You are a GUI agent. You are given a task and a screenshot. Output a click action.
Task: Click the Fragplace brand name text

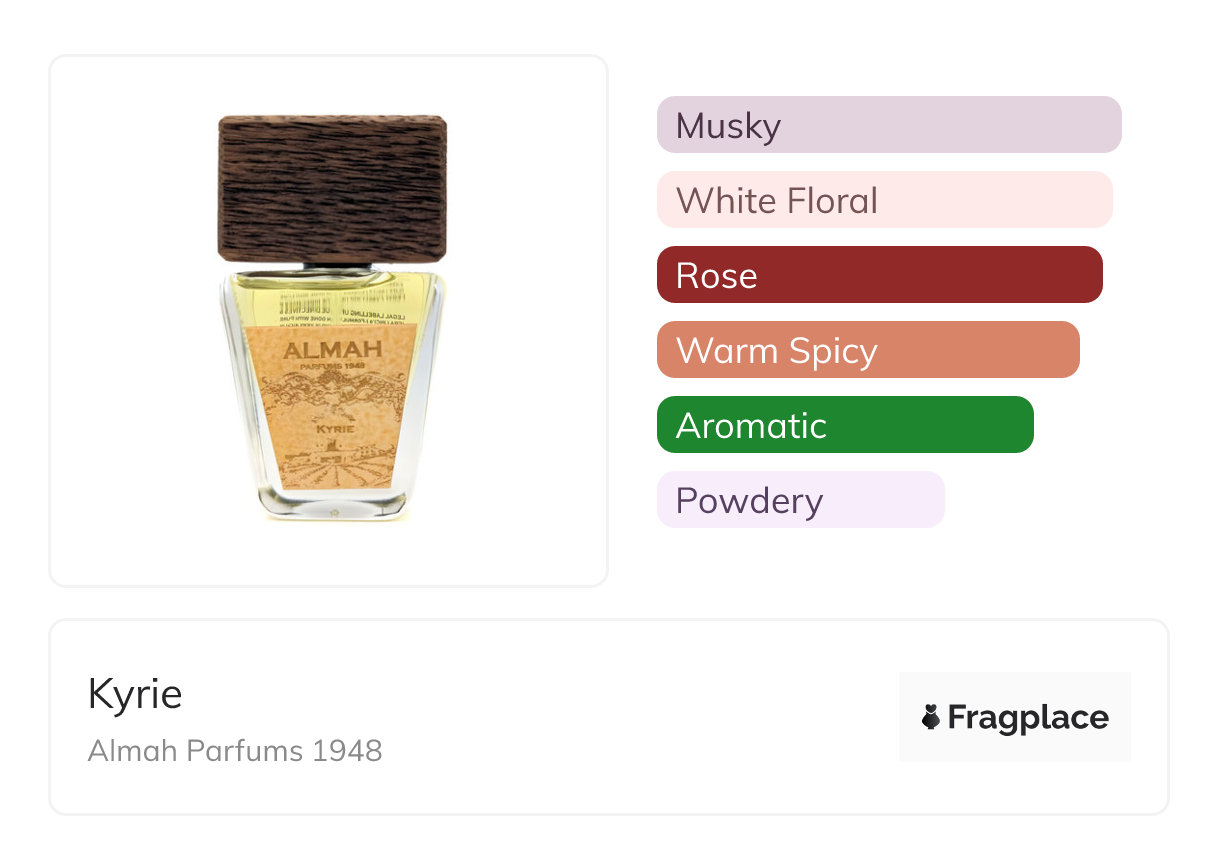[x=1028, y=718]
